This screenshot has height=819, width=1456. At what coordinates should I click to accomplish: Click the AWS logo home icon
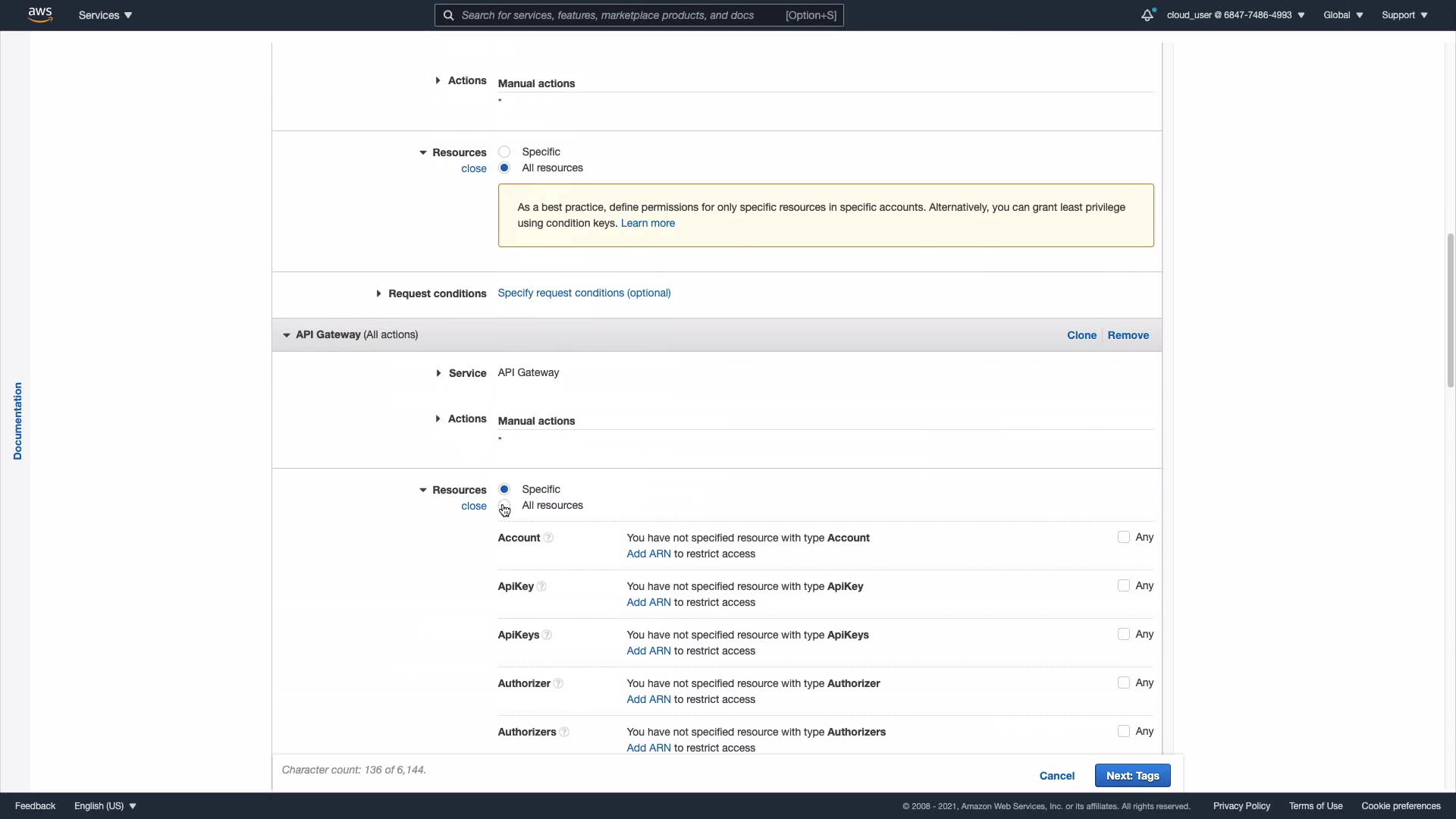(40, 15)
